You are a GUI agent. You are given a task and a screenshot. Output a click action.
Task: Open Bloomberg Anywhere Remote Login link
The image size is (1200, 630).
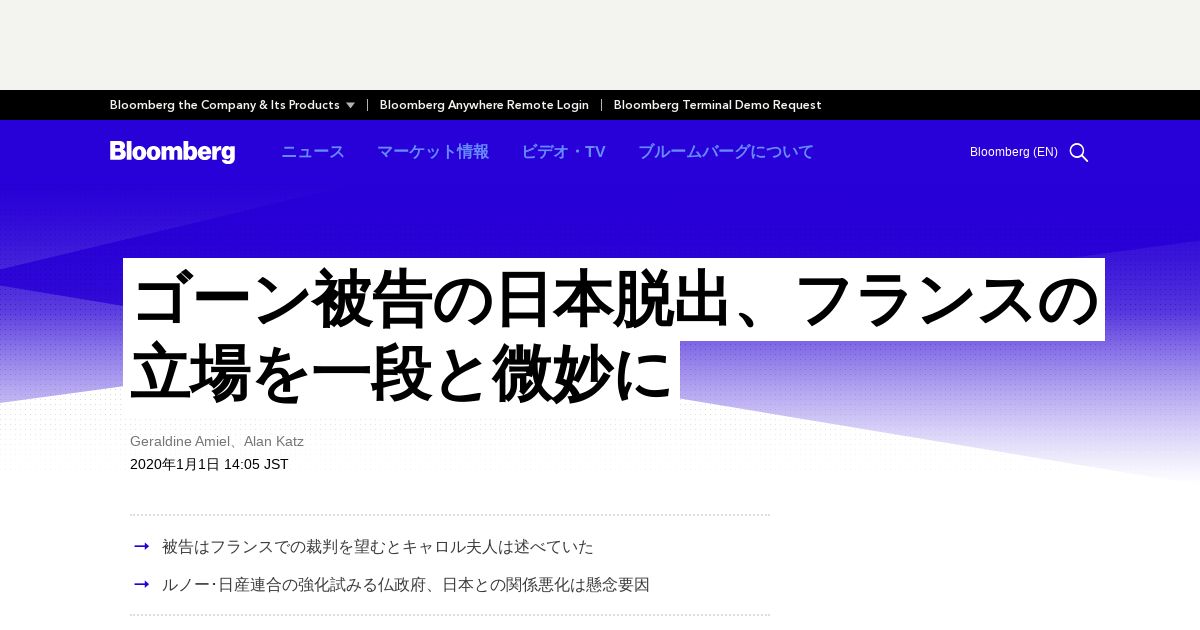tap(484, 105)
